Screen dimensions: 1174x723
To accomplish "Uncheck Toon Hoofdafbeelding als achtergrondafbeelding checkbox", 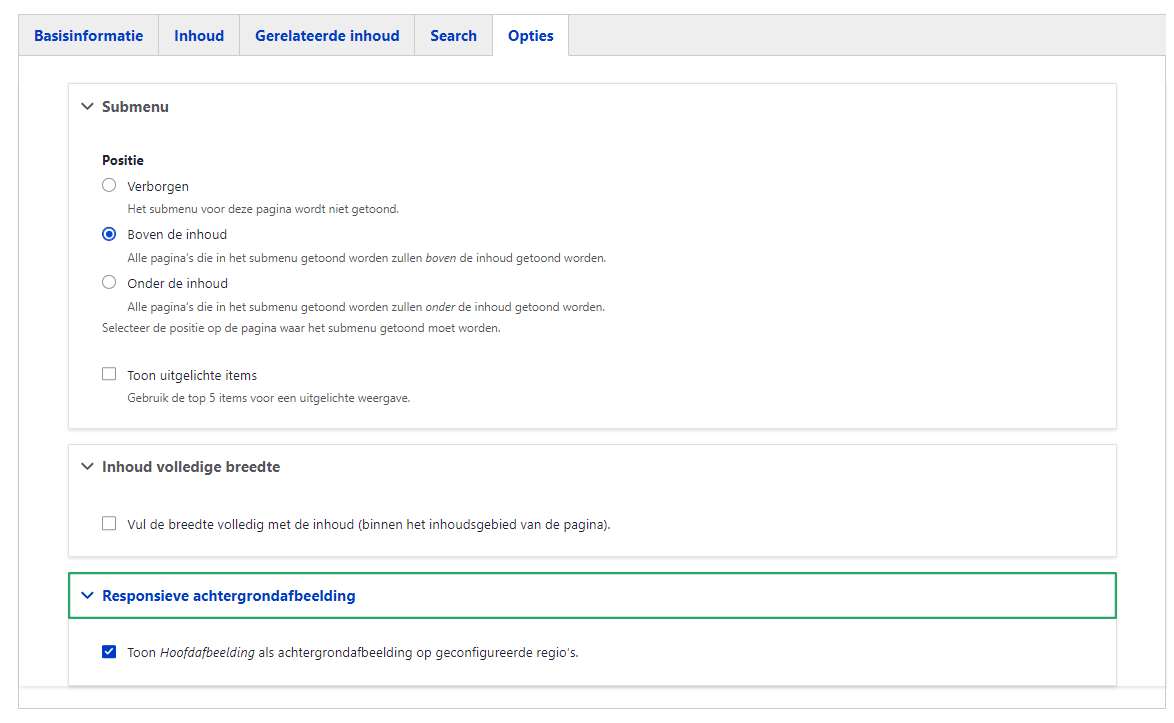I will (x=109, y=652).
